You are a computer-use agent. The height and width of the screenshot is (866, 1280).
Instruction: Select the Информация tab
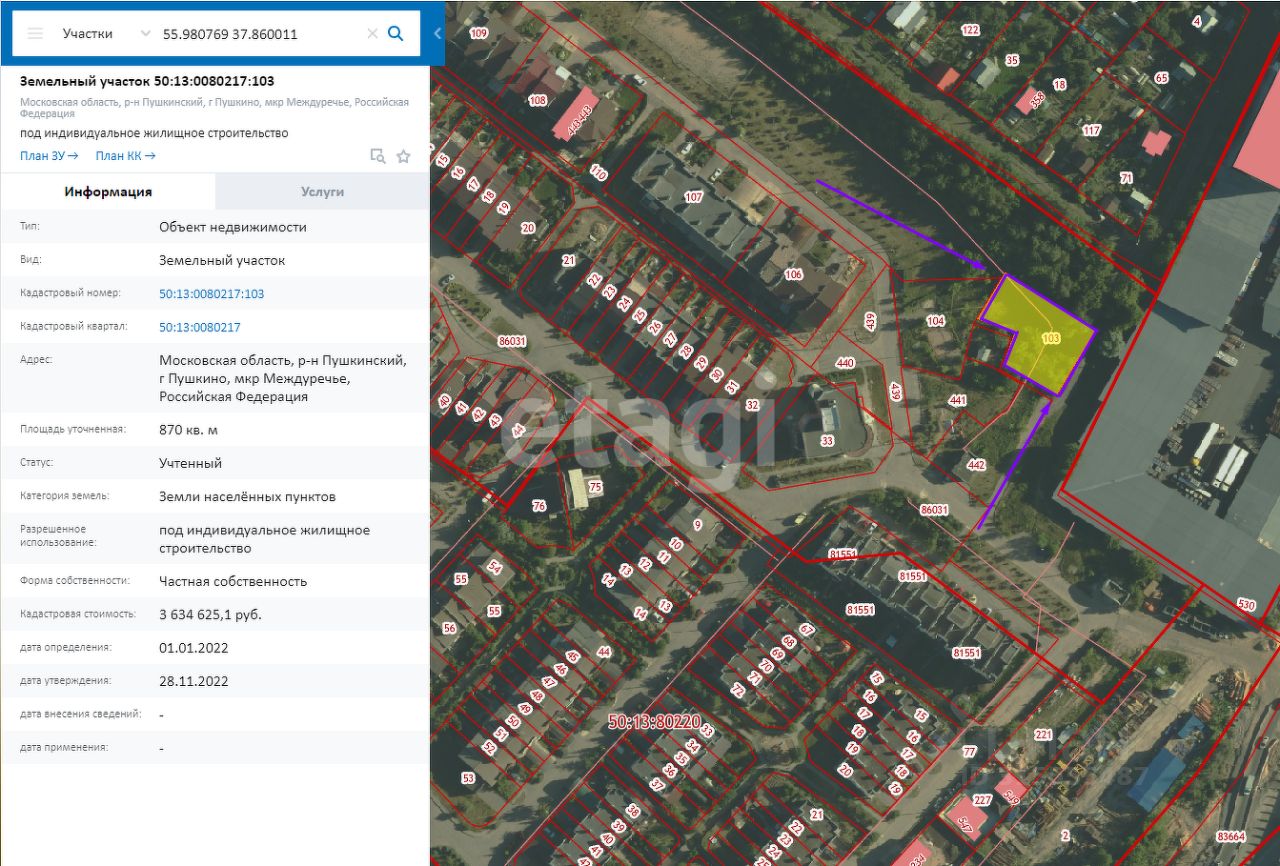coord(108,191)
